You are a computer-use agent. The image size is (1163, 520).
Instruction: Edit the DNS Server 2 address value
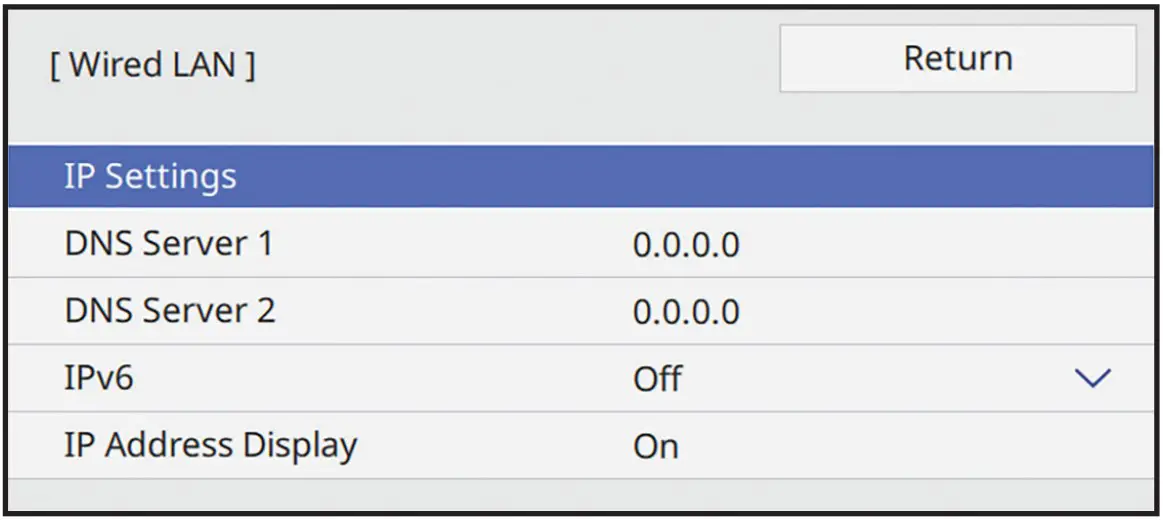click(686, 312)
